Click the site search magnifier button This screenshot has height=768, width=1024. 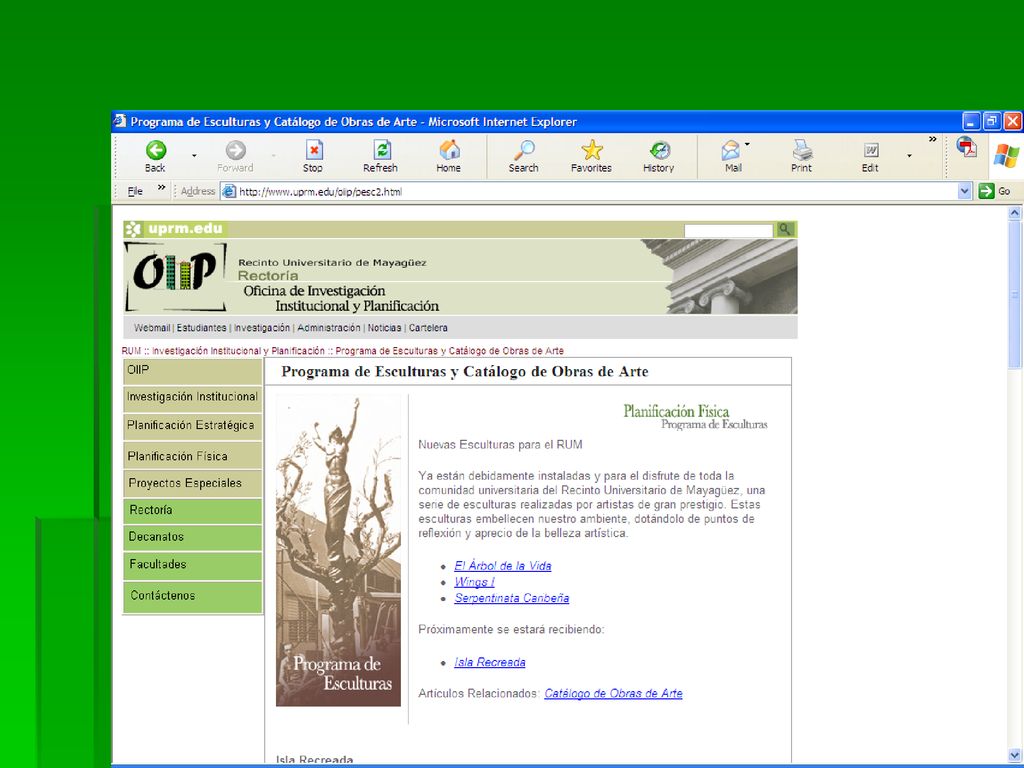(785, 229)
